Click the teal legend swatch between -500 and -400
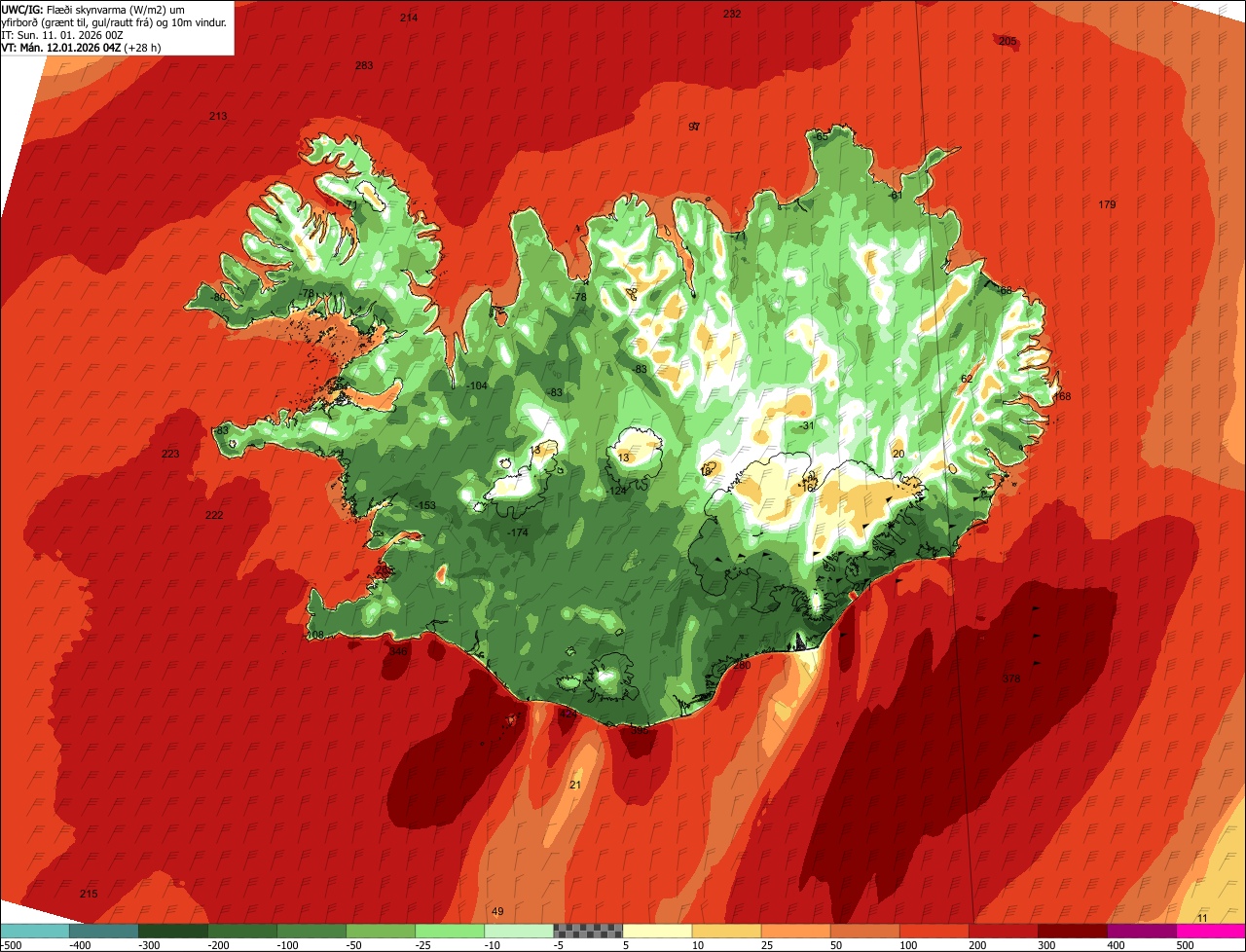 tap(34, 931)
